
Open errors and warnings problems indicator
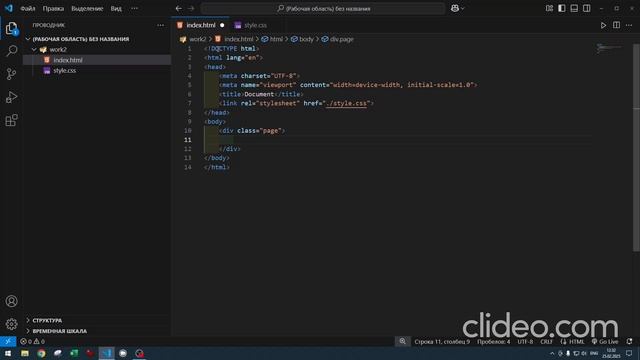click(x=32, y=341)
